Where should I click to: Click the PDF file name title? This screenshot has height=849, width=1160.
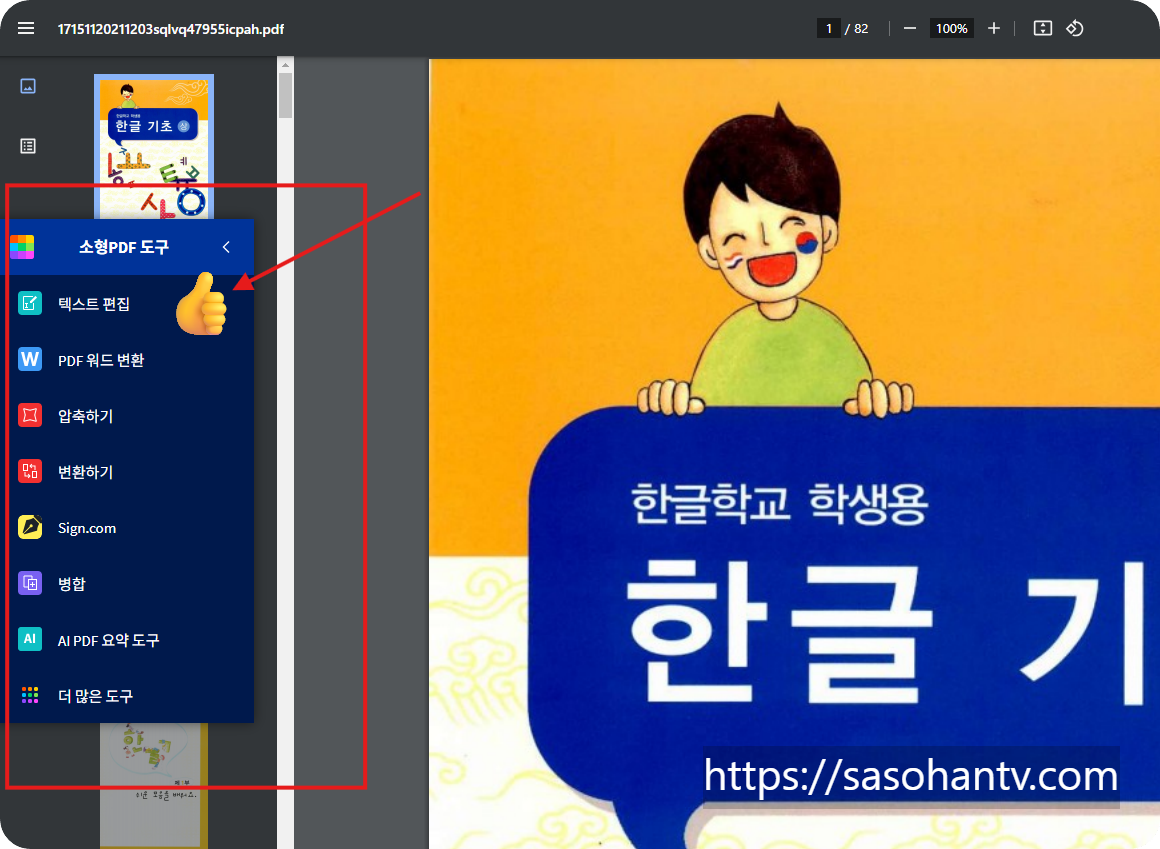tap(171, 29)
